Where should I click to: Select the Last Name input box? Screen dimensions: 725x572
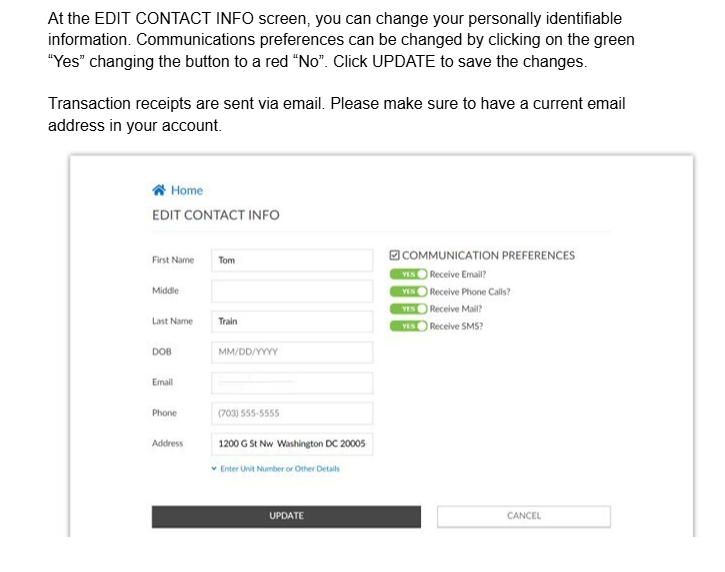[292, 322]
